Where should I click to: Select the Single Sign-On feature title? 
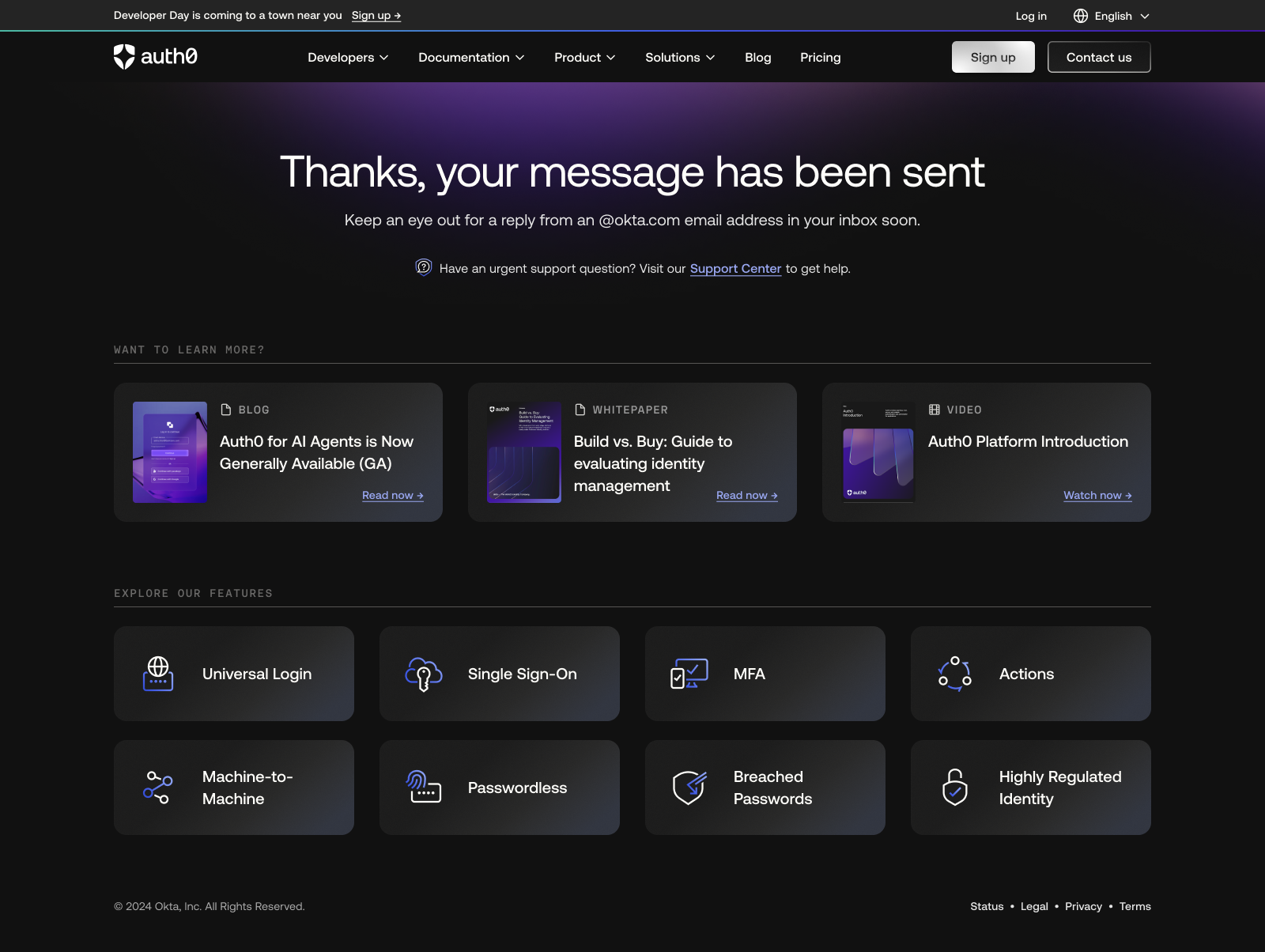523,674
